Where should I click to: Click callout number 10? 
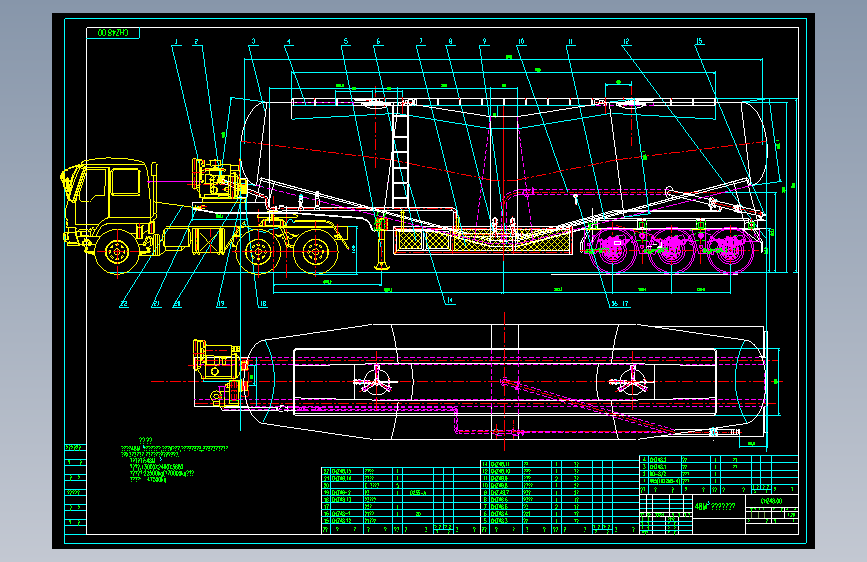coord(521,42)
